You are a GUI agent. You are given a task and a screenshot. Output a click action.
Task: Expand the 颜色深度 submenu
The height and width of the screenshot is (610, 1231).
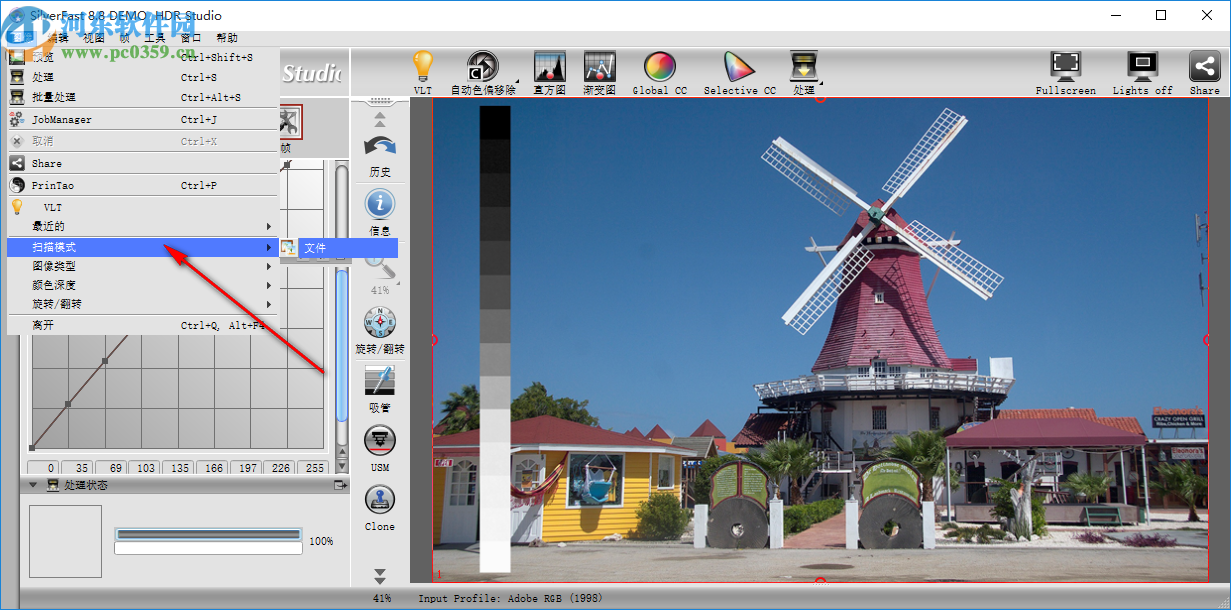coord(60,287)
